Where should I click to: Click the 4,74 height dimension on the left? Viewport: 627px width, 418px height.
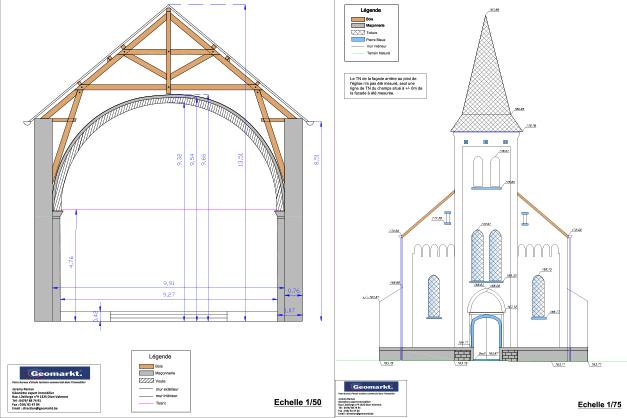pyautogui.click(x=70, y=260)
